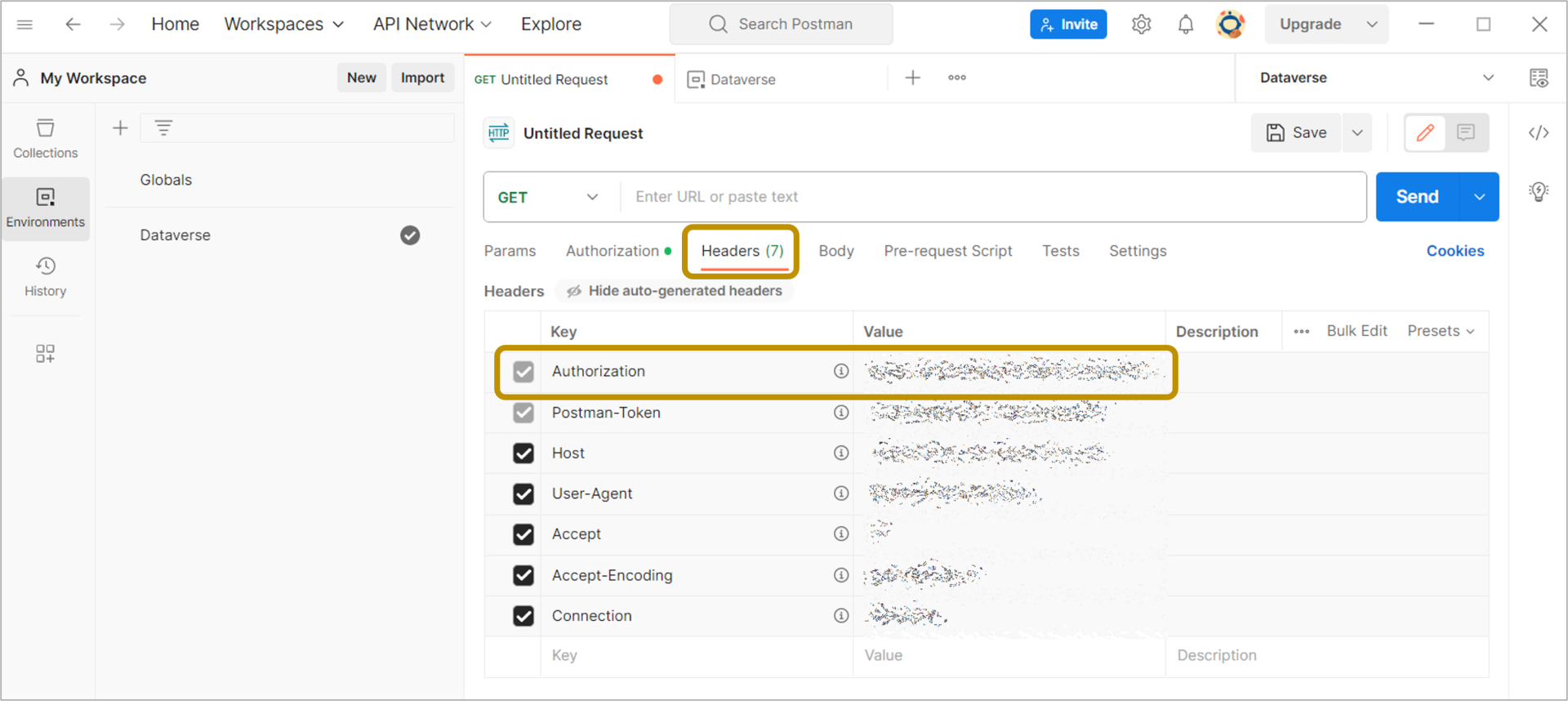Viewport: 1568px width, 701px height.
Task: Open the configure workspace sidebar icon
Action: point(46,354)
